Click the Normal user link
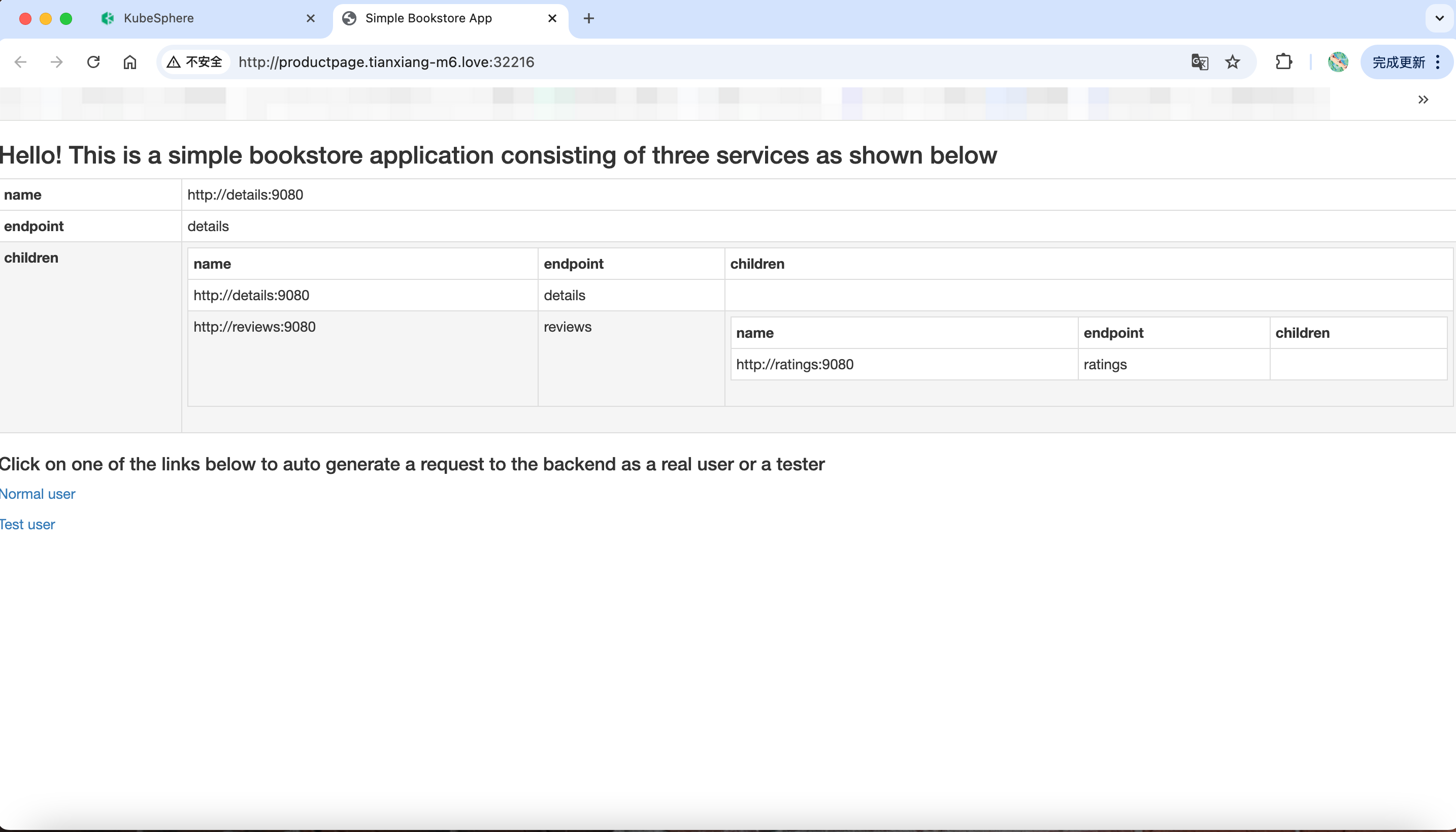Viewport: 1456px width, 832px height. pyautogui.click(x=38, y=494)
